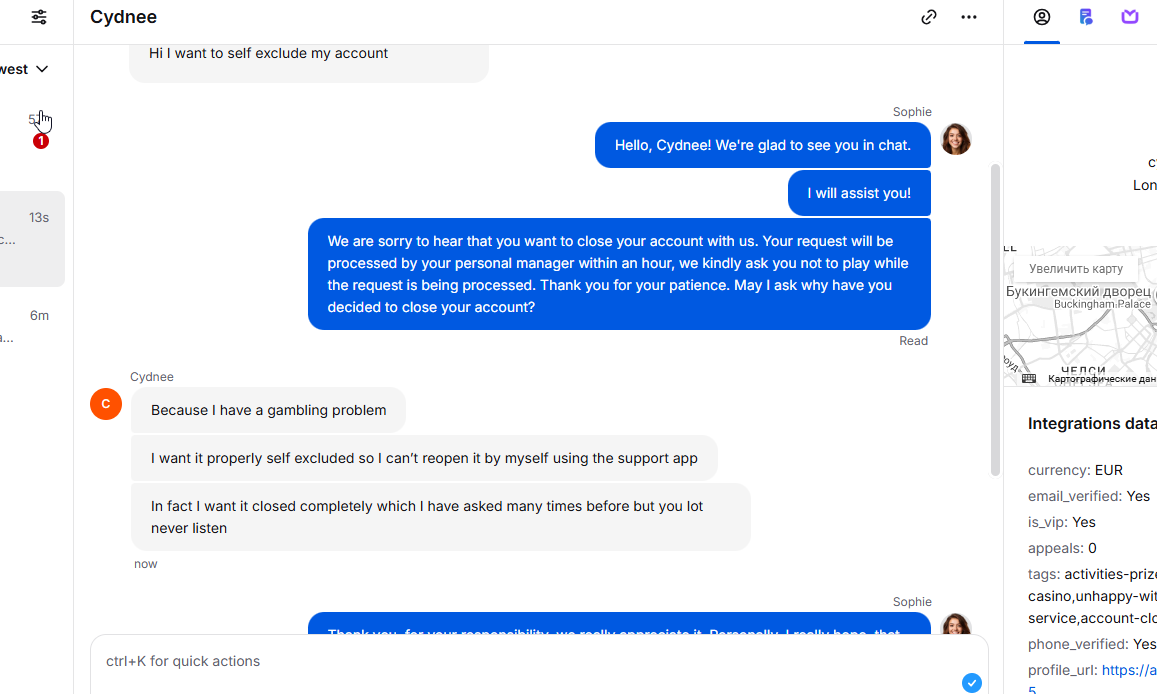
Task: Click Sophie's avatar beside the greeting message
Action: [x=956, y=139]
